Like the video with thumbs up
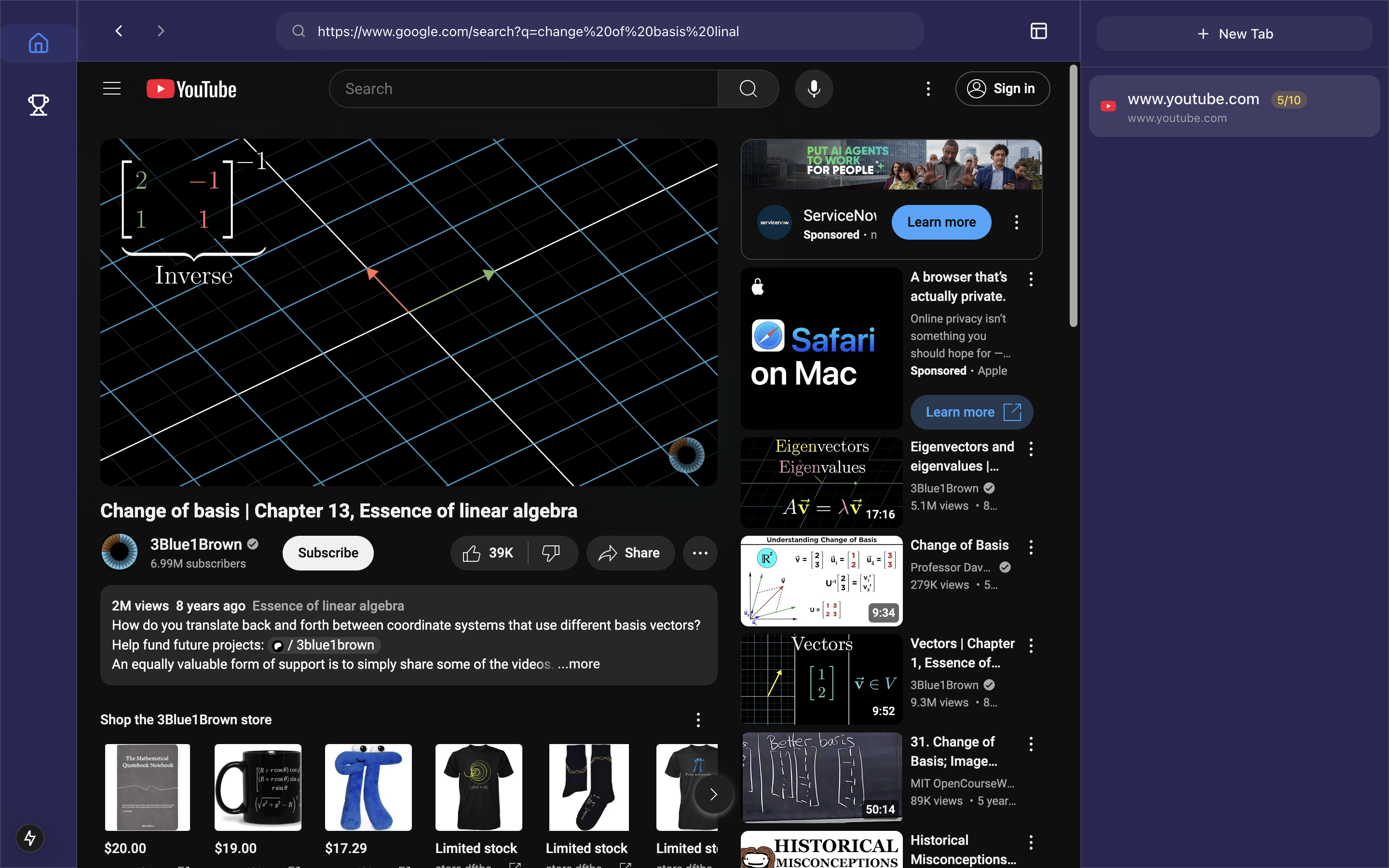 (x=489, y=553)
